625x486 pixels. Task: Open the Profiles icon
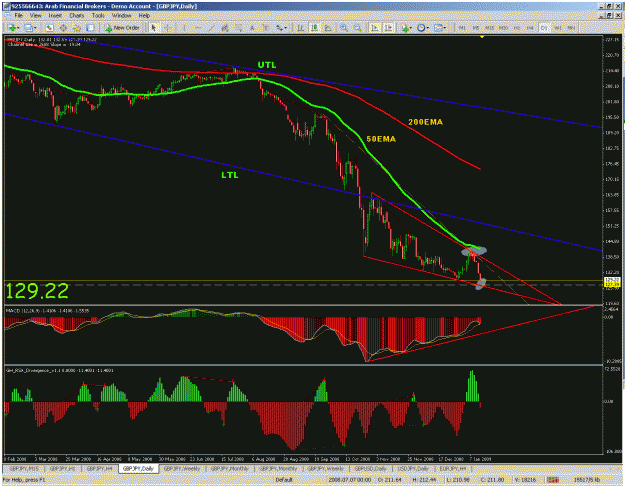[x=28, y=28]
